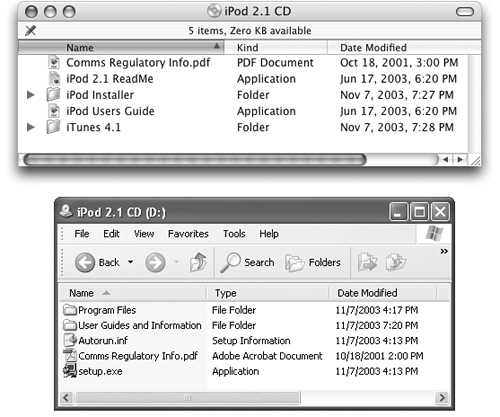This screenshot has height=417, width=500.
Task: Click the drive icon in Explorer title bar
Action: (x=66, y=211)
